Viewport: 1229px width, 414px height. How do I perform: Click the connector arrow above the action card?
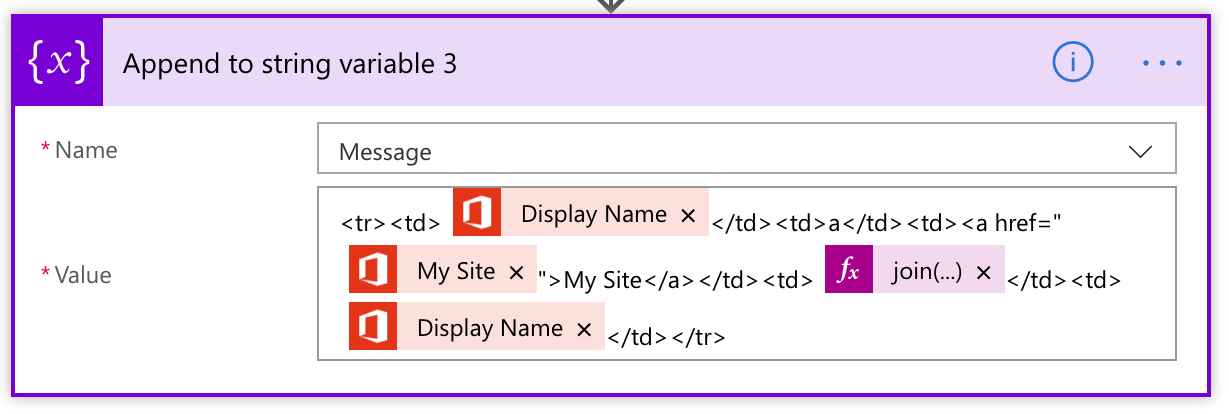610,5
